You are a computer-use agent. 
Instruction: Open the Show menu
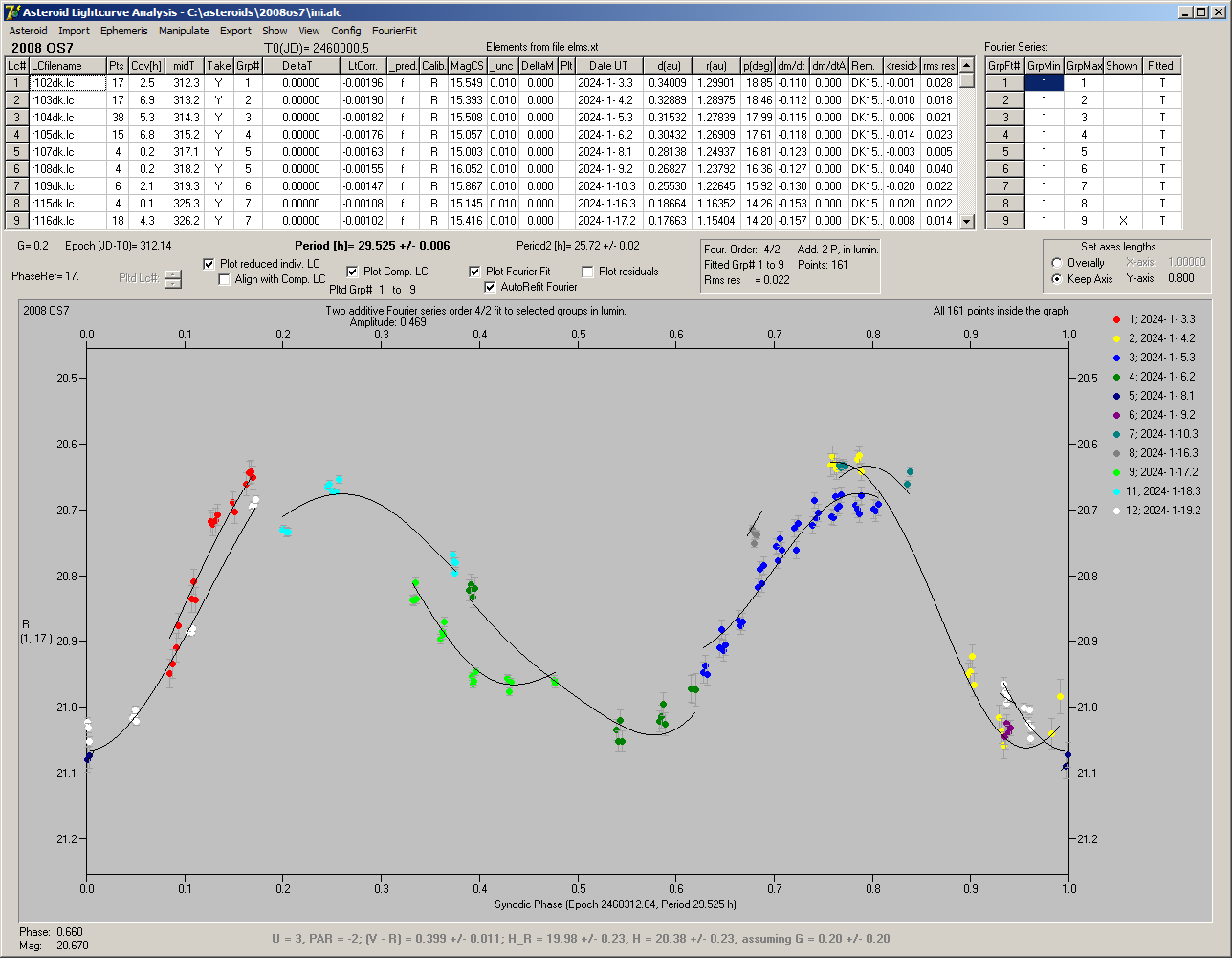[275, 31]
